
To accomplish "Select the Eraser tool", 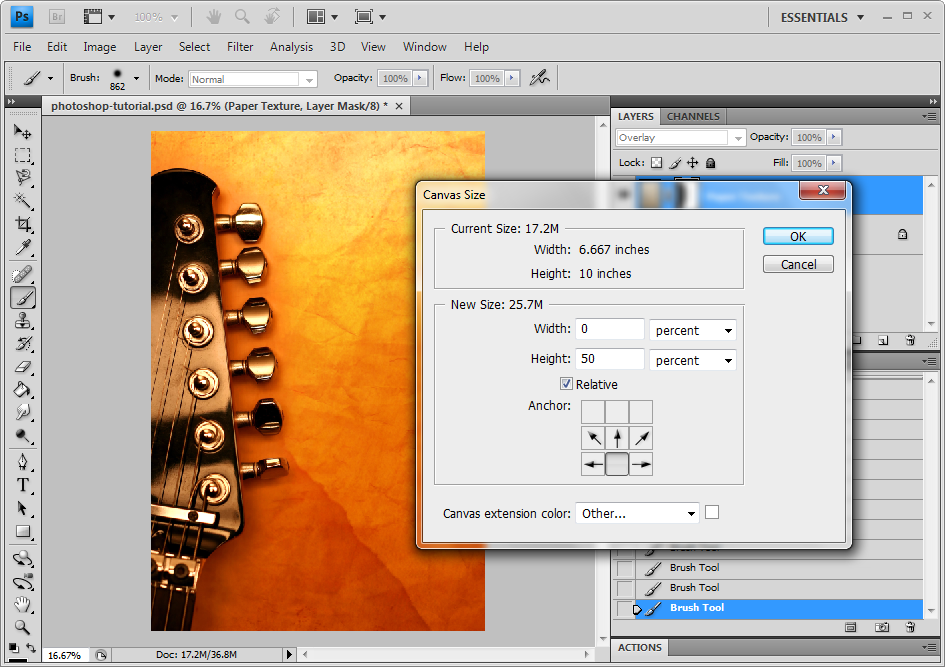I will (22, 367).
